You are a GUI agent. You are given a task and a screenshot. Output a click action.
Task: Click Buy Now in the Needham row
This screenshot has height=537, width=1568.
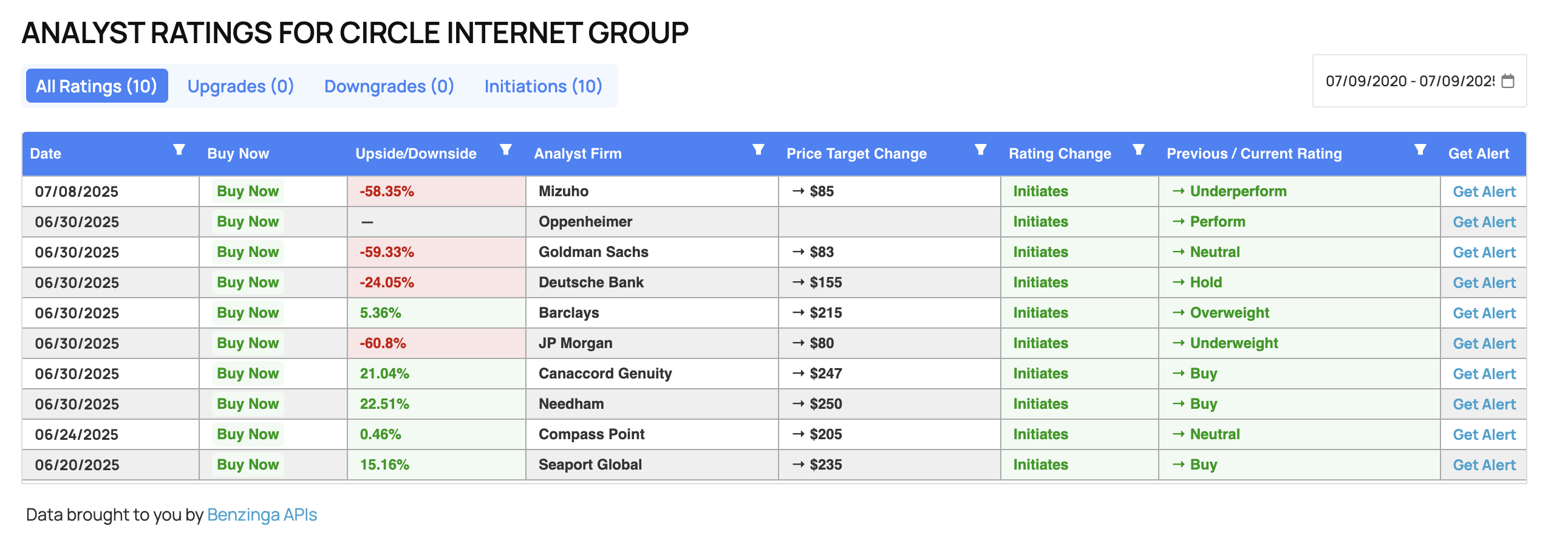[x=248, y=405]
